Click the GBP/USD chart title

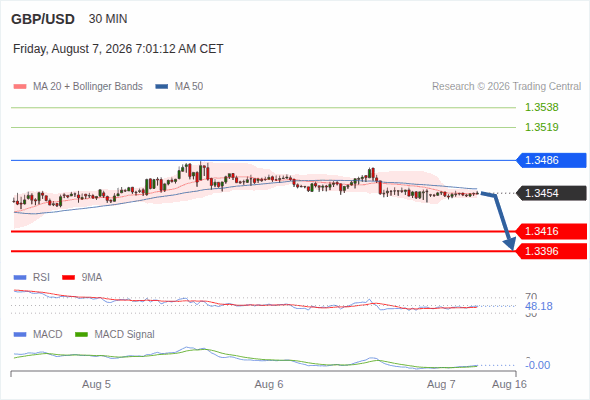43,19
